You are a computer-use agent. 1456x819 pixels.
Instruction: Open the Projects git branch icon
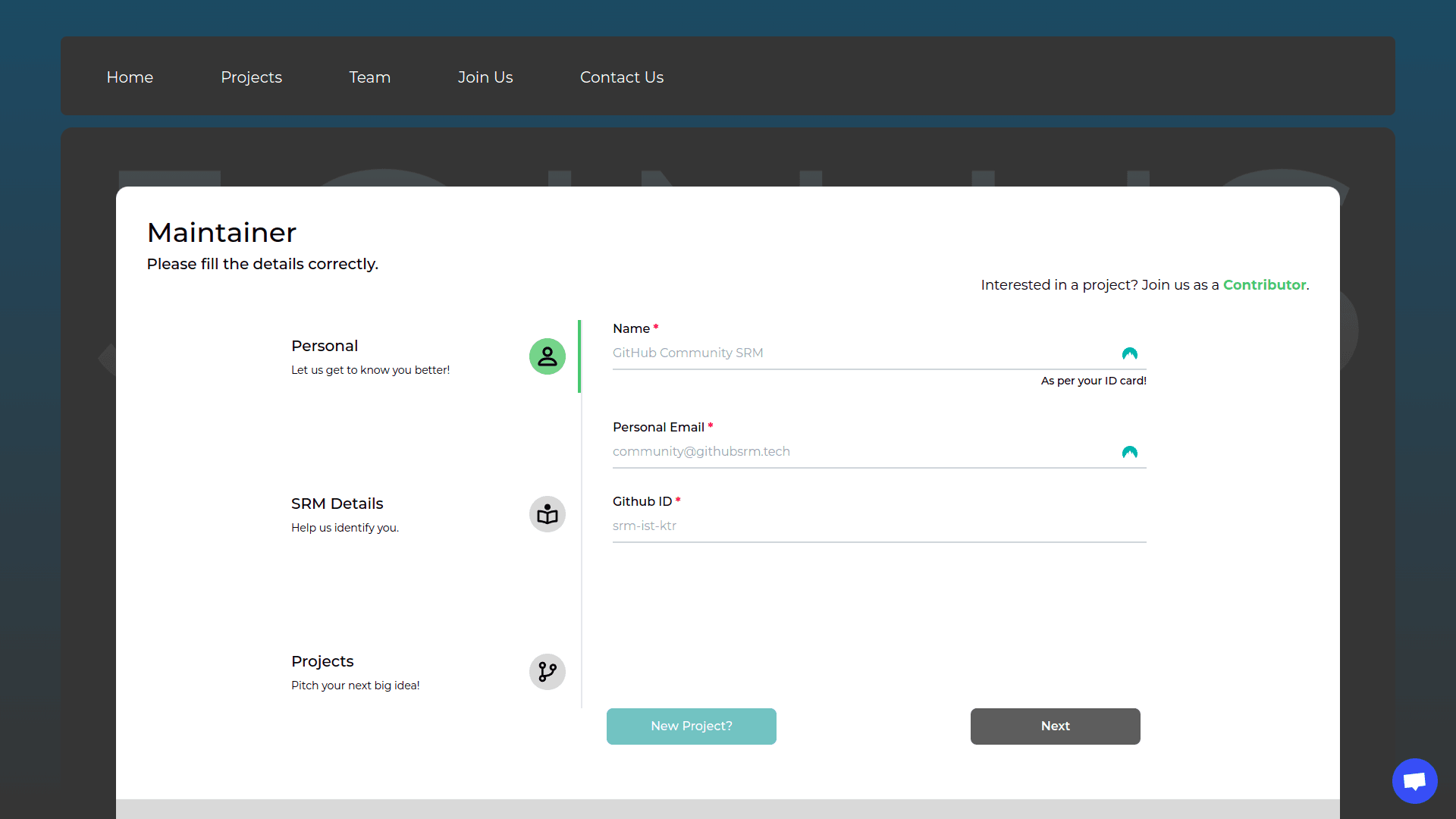coord(547,671)
